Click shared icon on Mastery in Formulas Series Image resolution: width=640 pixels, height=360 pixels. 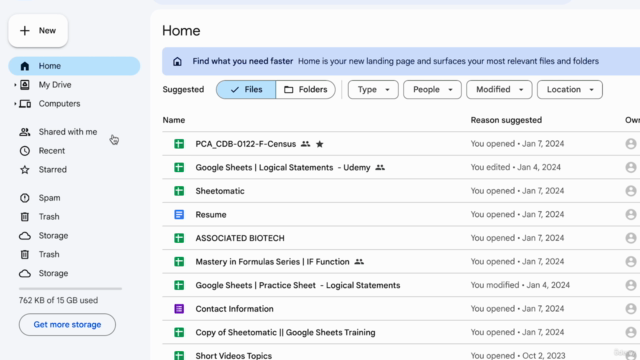click(x=359, y=262)
